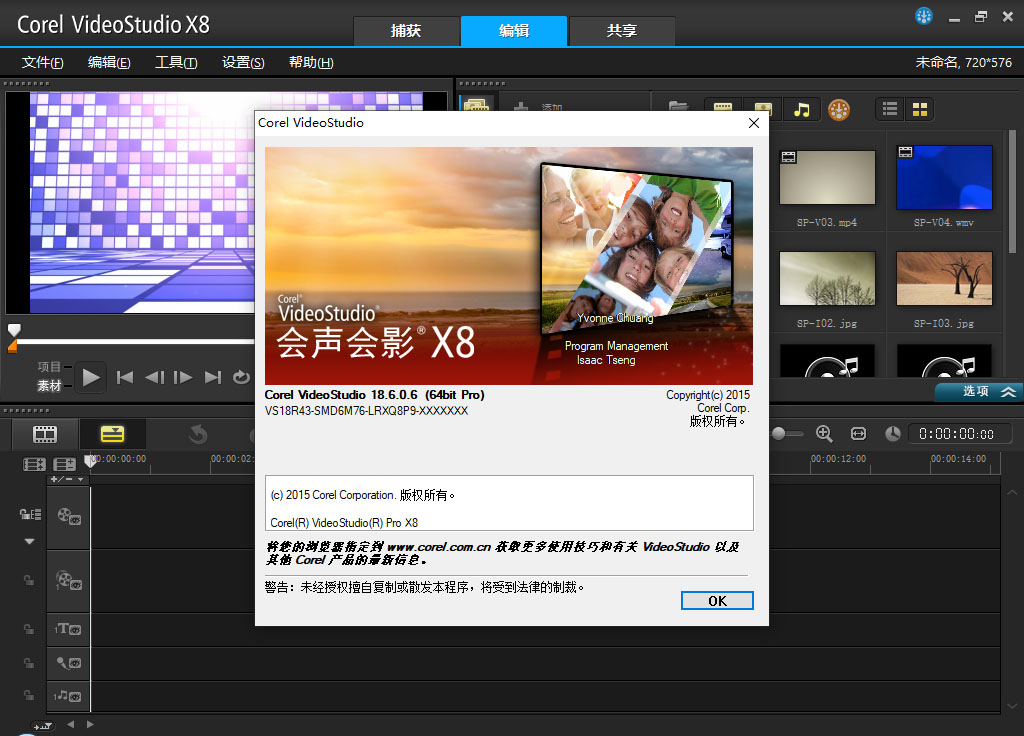Open the 工具(T) menu
Image resolution: width=1024 pixels, height=736 pixels.
(176, 63)
